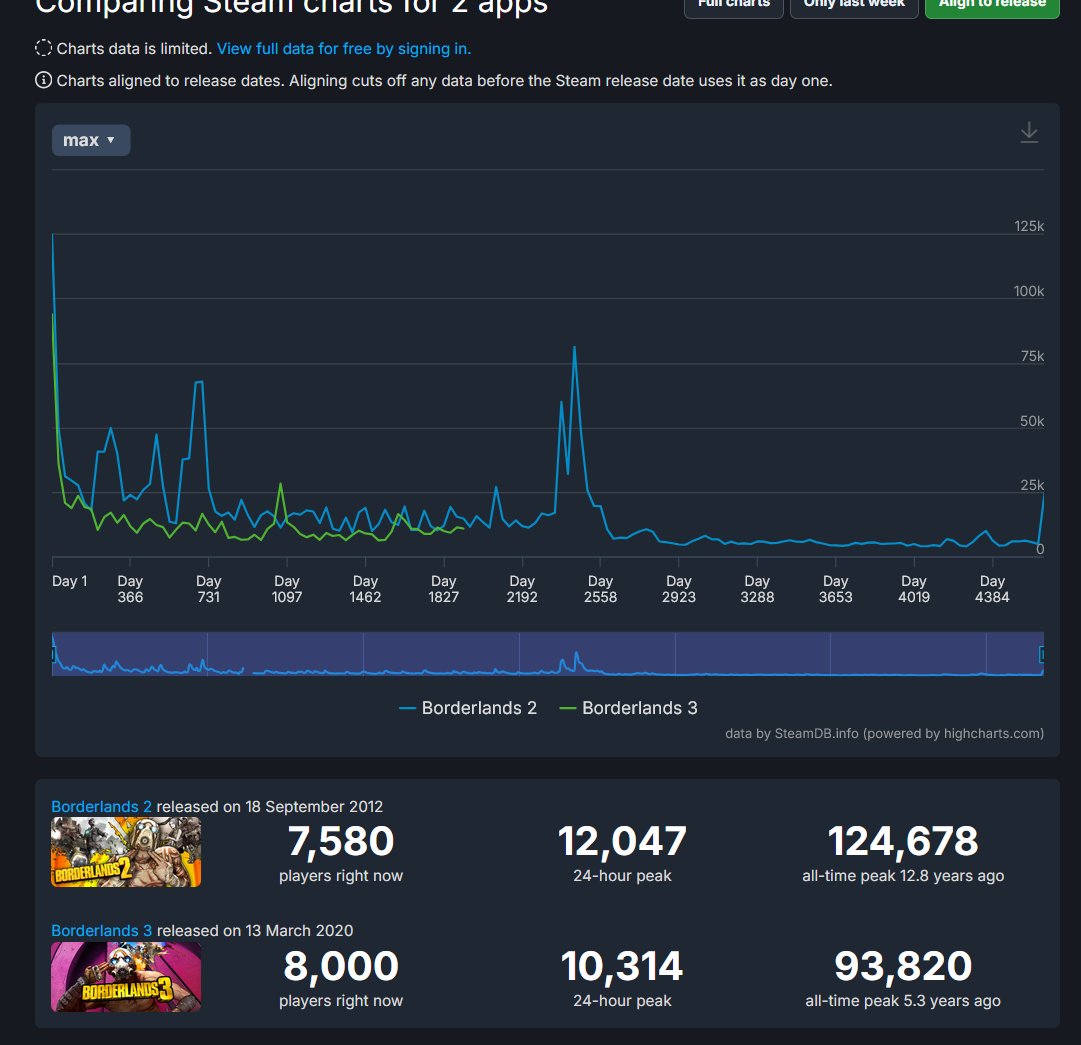Screen dimensions: 1081x1045
Task: Toggle Borderlands 2 series in chart legend
Action: click(468, 708)
